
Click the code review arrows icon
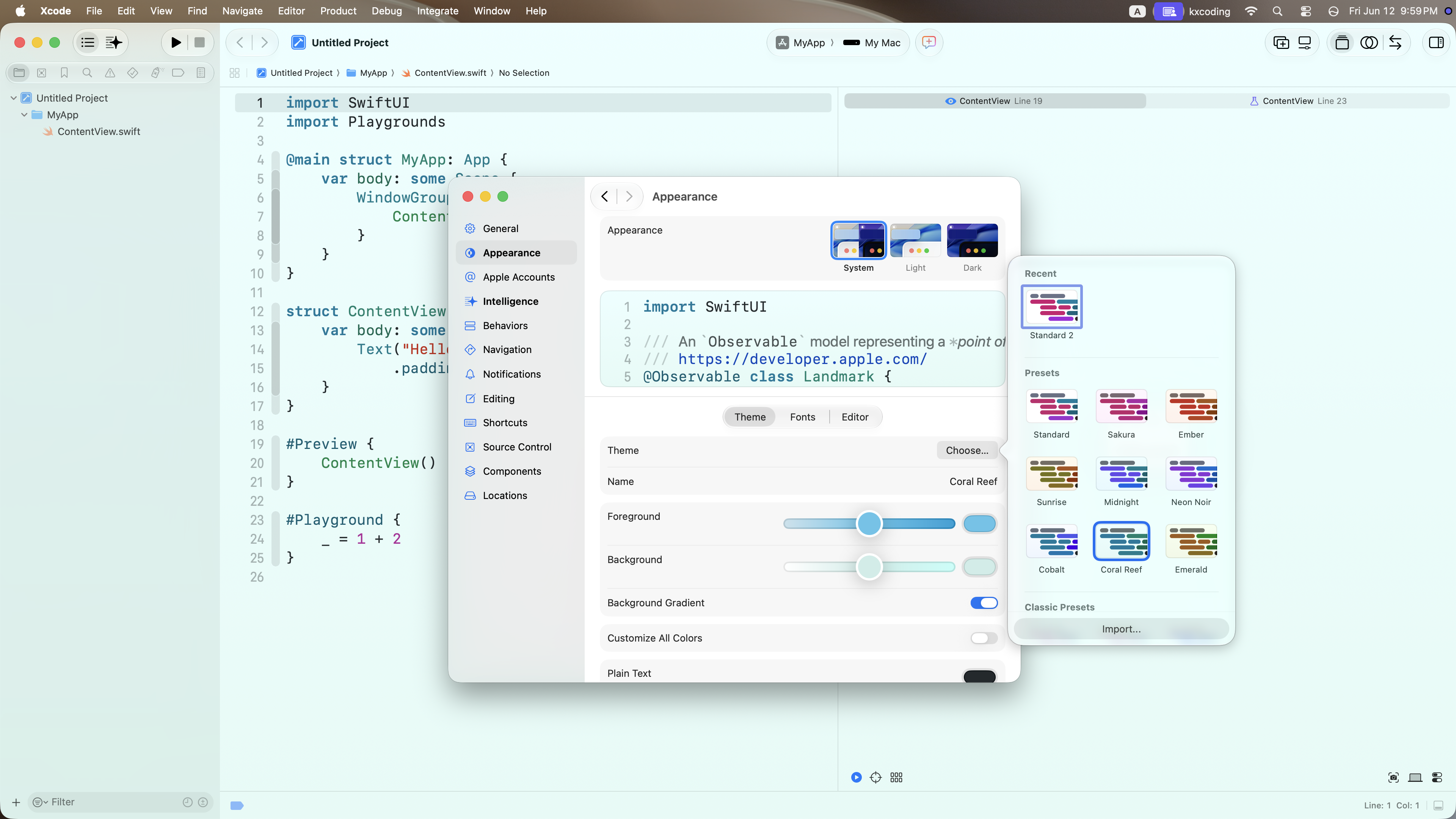(1395, 42)
